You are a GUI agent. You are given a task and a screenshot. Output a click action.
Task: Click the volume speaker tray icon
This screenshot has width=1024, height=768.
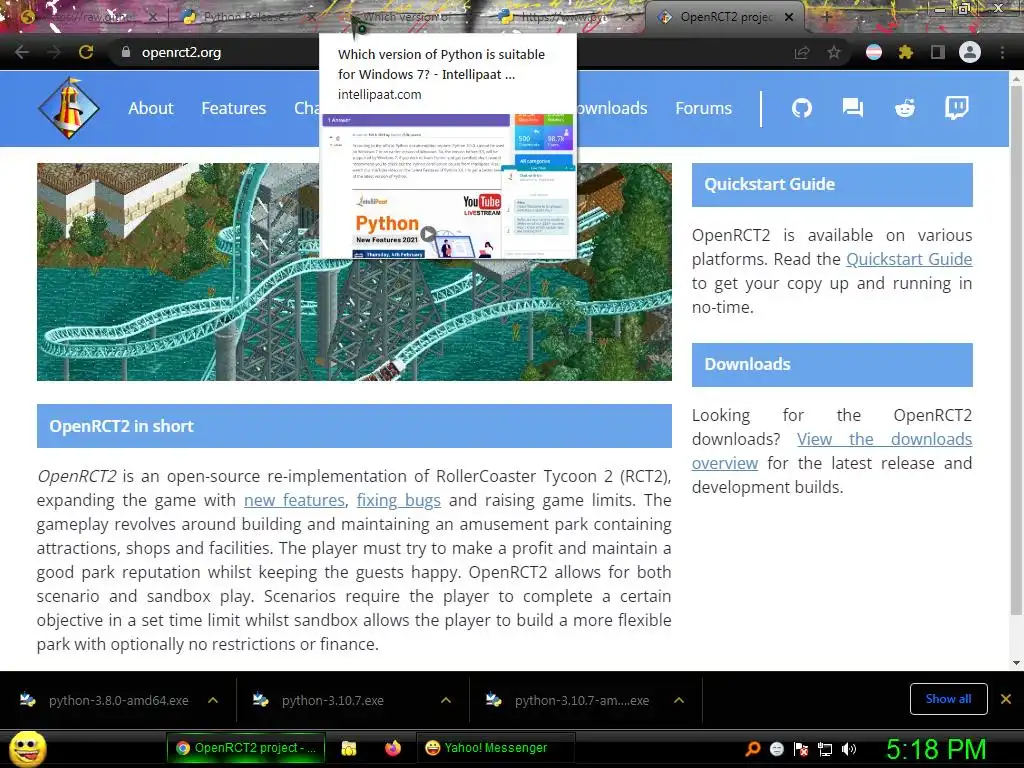(x=849, y=749)
